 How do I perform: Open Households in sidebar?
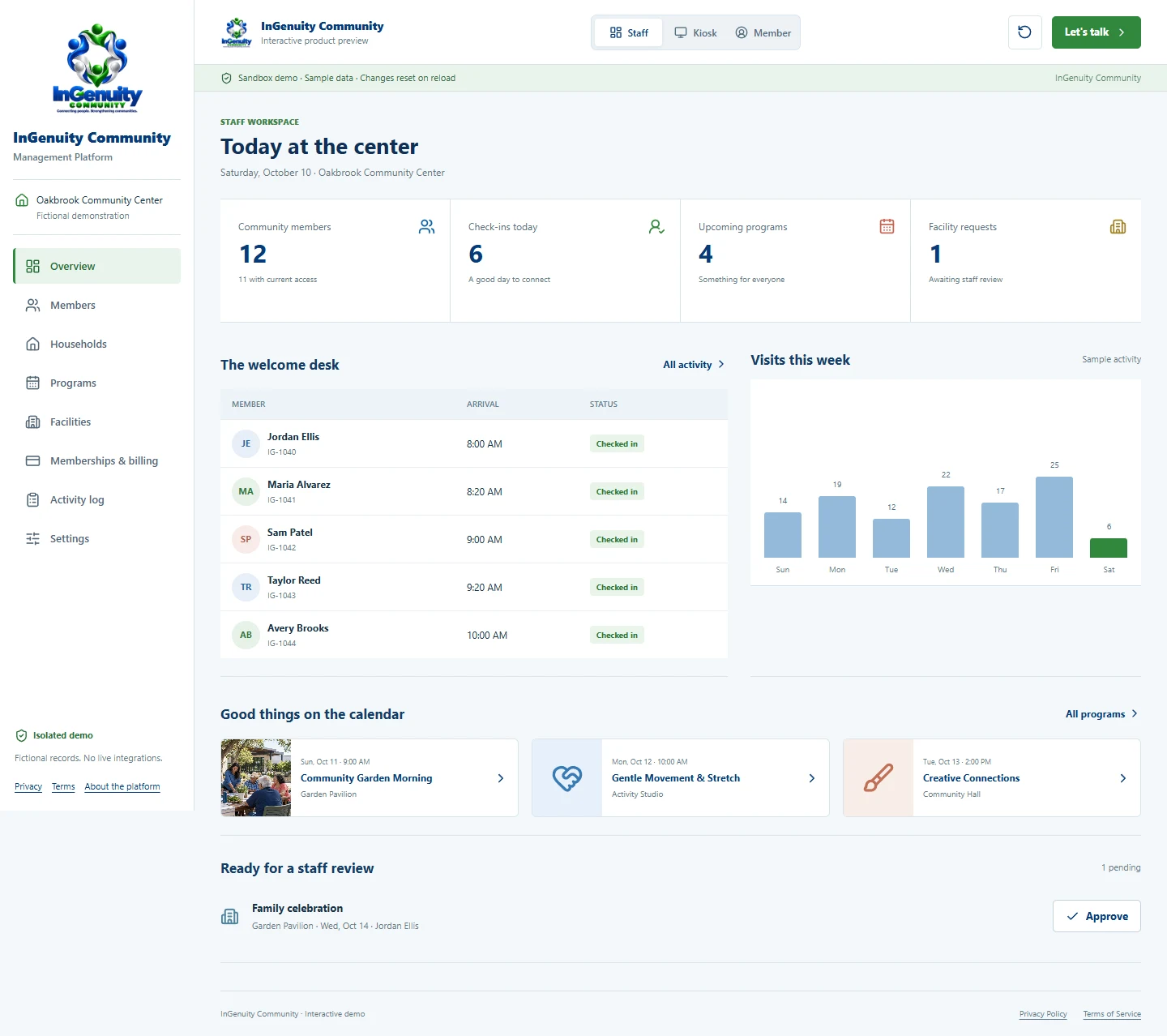96,344
